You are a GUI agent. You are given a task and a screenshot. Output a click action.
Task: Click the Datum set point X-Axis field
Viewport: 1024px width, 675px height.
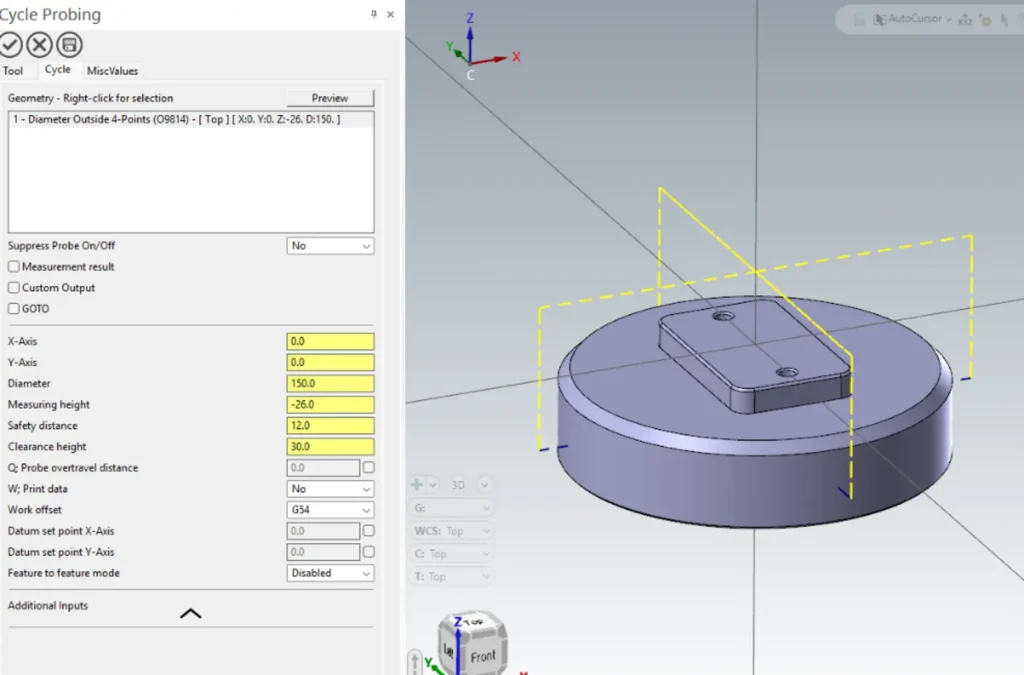pos(323,531)
